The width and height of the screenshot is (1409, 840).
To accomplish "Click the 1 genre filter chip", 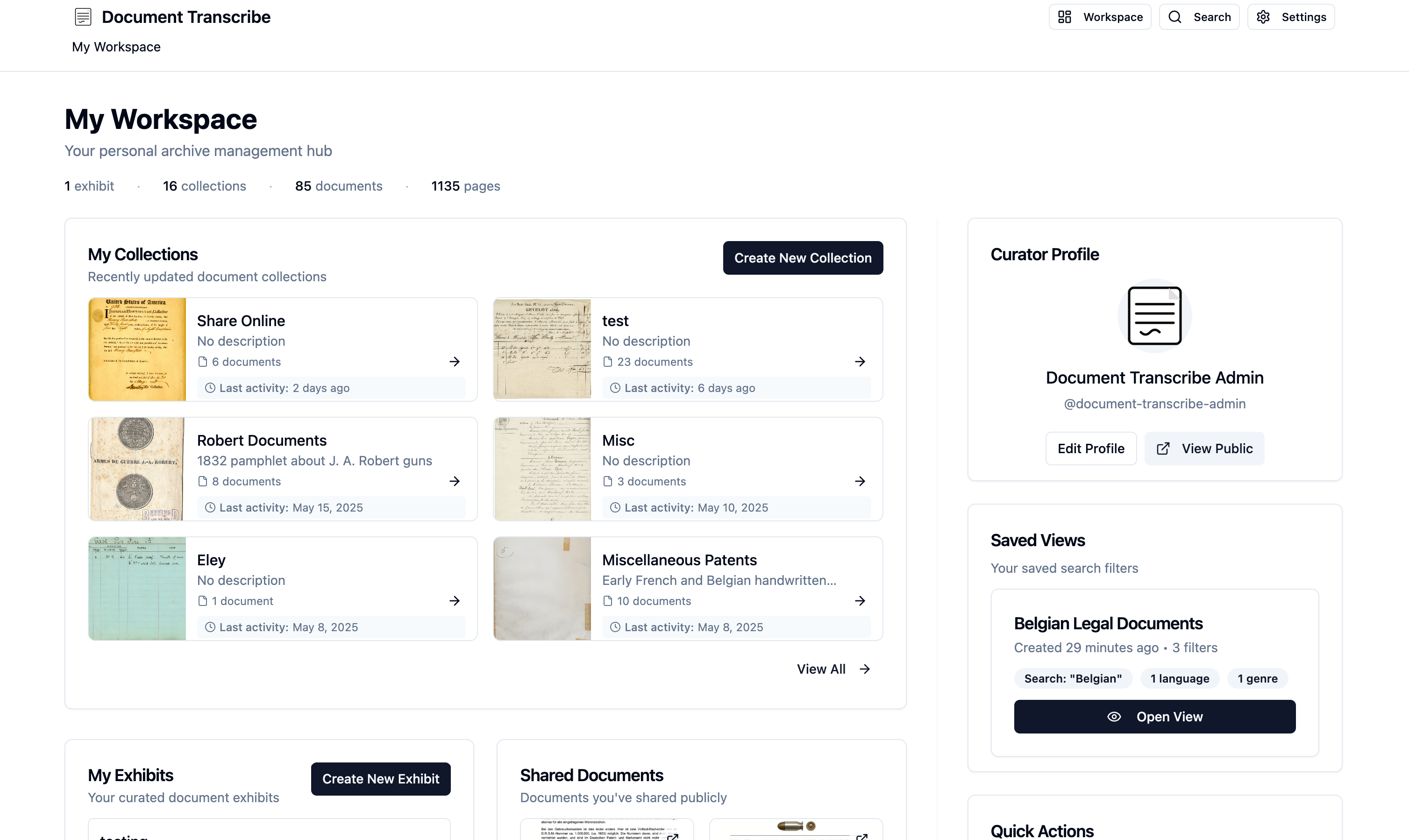I will point(1257,678).
